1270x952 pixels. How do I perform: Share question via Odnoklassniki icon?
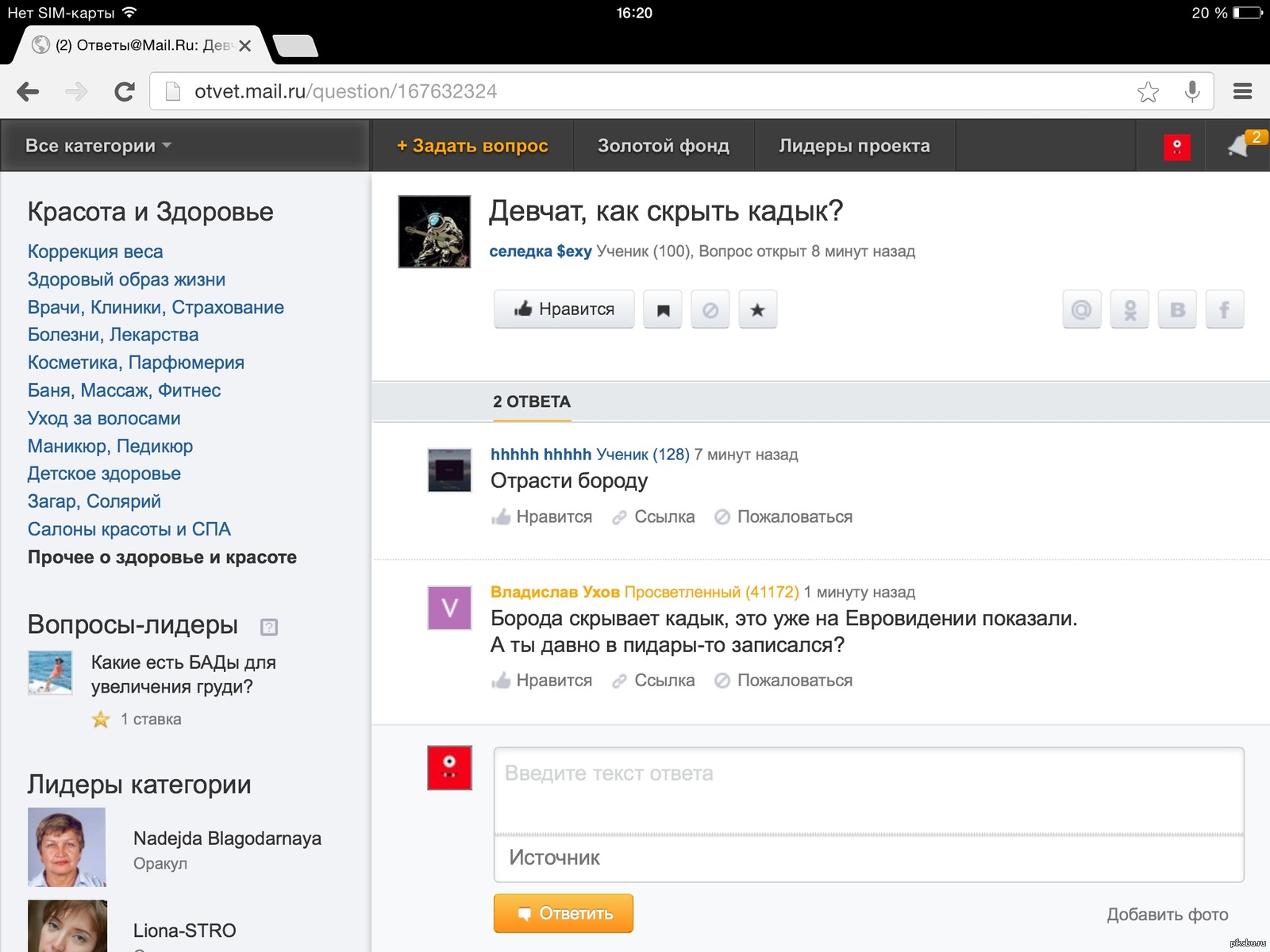click(x=1130, y=309)
